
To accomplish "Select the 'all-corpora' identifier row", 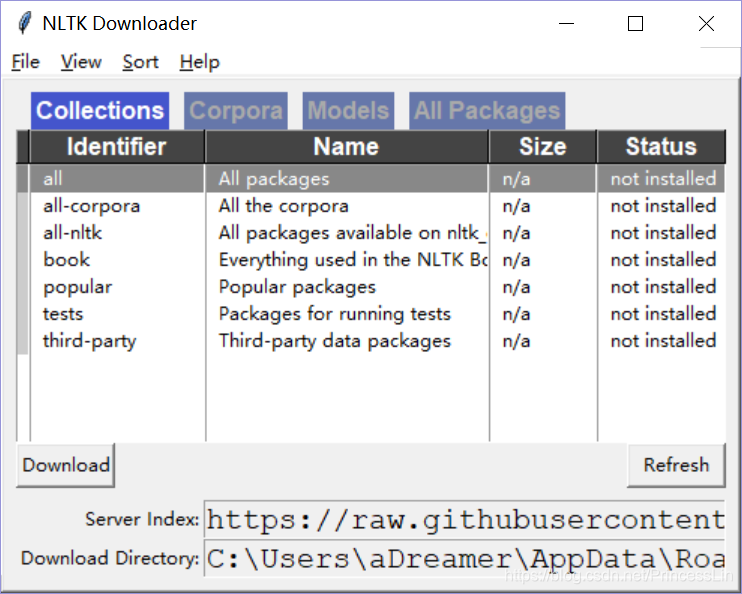I will tap(117, 206).
